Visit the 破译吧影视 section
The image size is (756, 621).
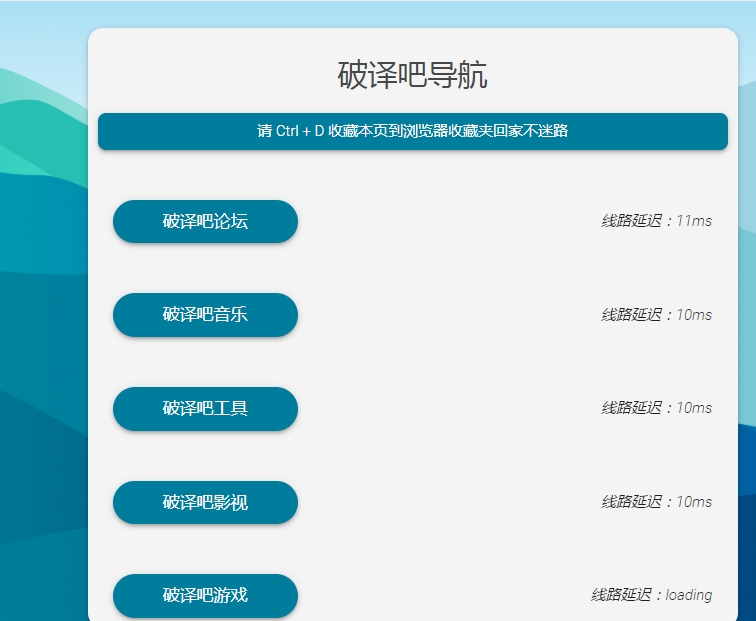pyautogui.click(x=205, y=502)
